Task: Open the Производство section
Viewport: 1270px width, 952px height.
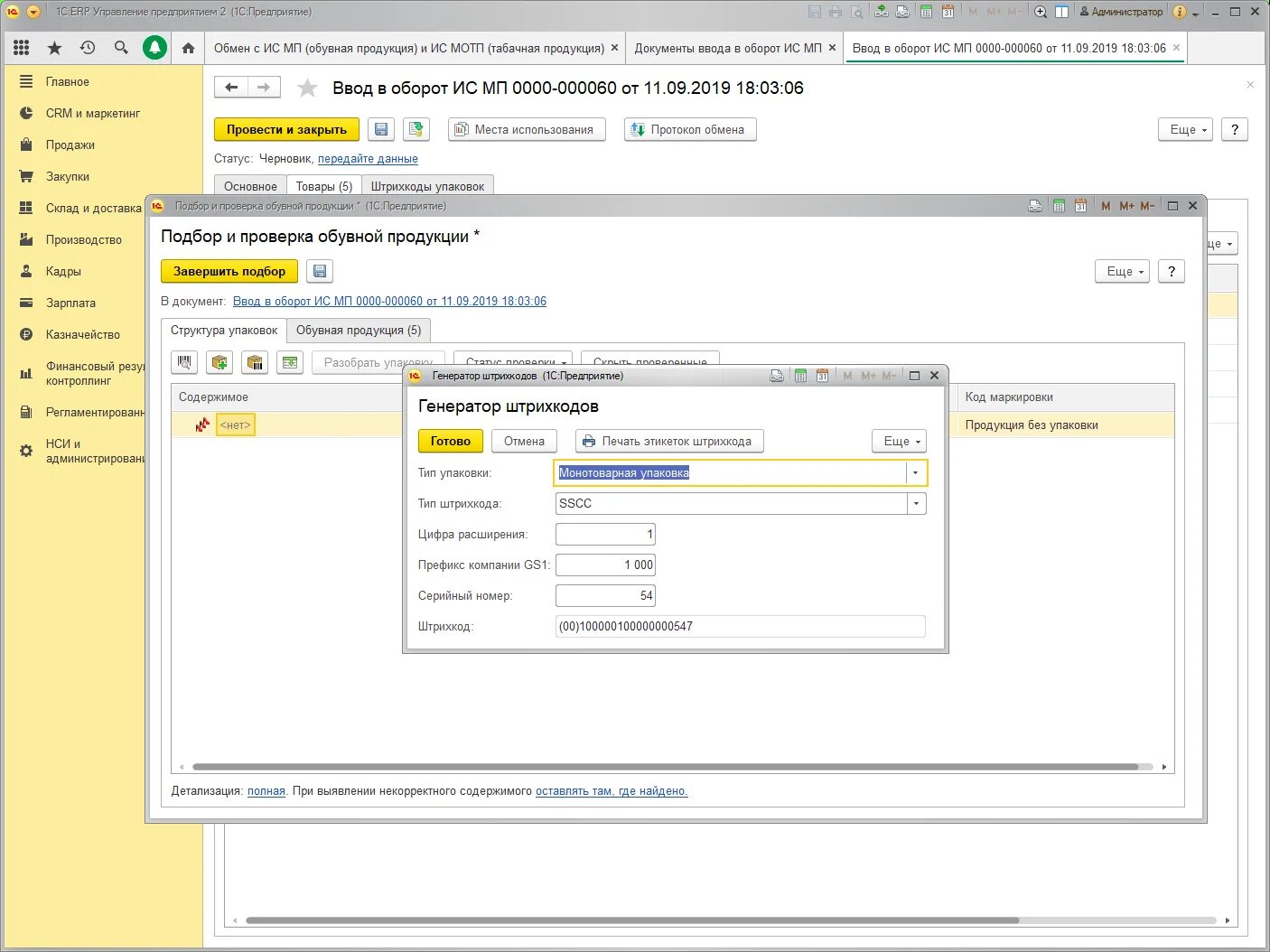Action: (84, 239)
